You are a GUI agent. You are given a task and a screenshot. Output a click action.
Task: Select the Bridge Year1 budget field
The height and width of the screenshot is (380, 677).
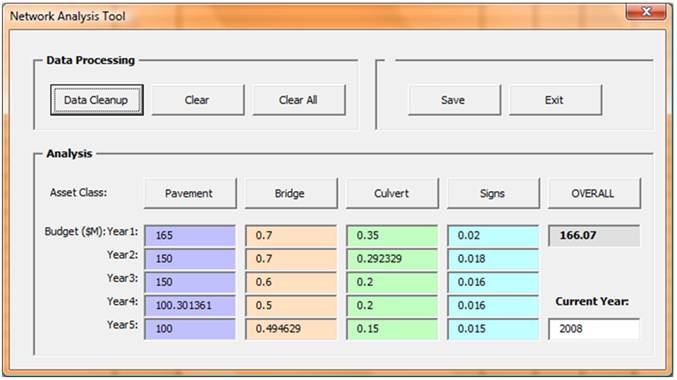(x=291, y=235)
